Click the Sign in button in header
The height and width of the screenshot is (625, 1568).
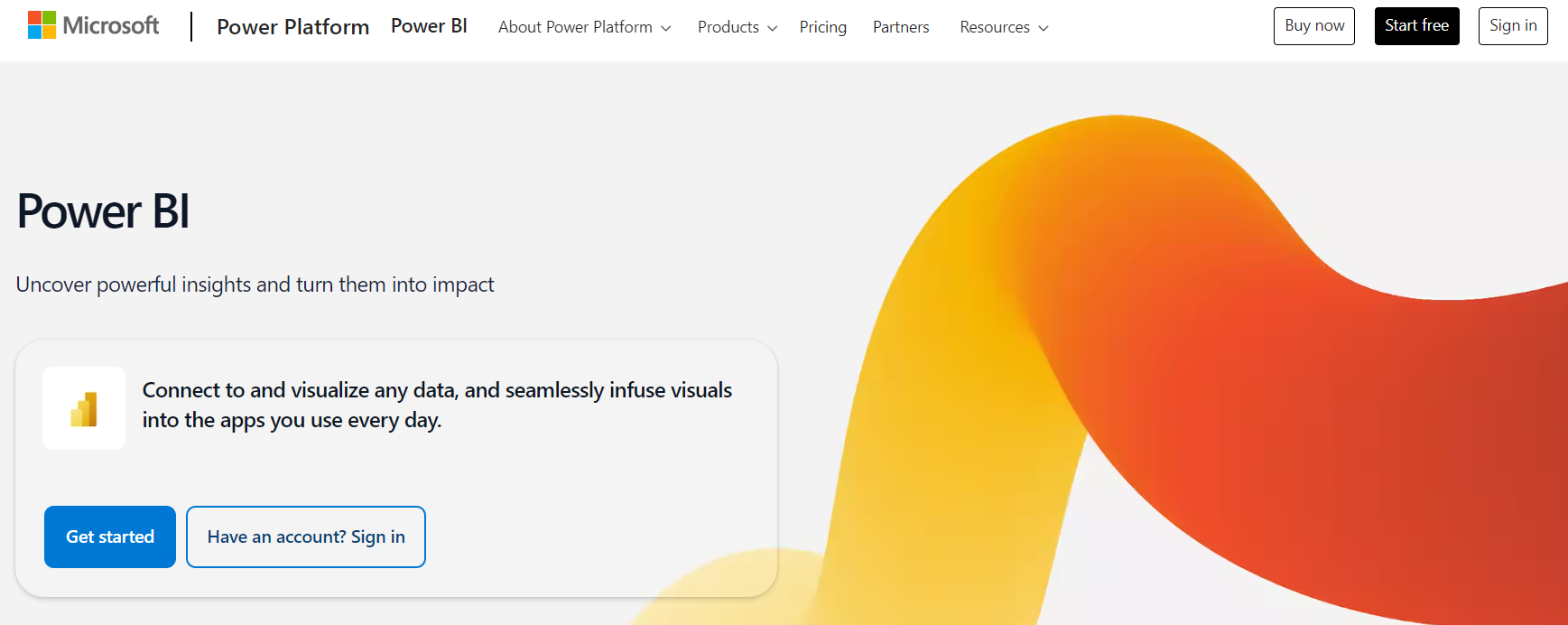click(x=1513, y=26)
